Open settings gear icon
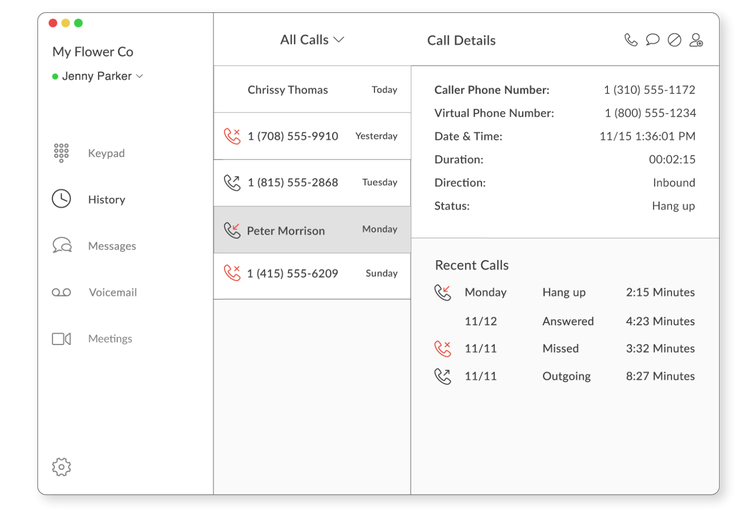The width and height of the screenshot is (750, 515). point(61,467)
